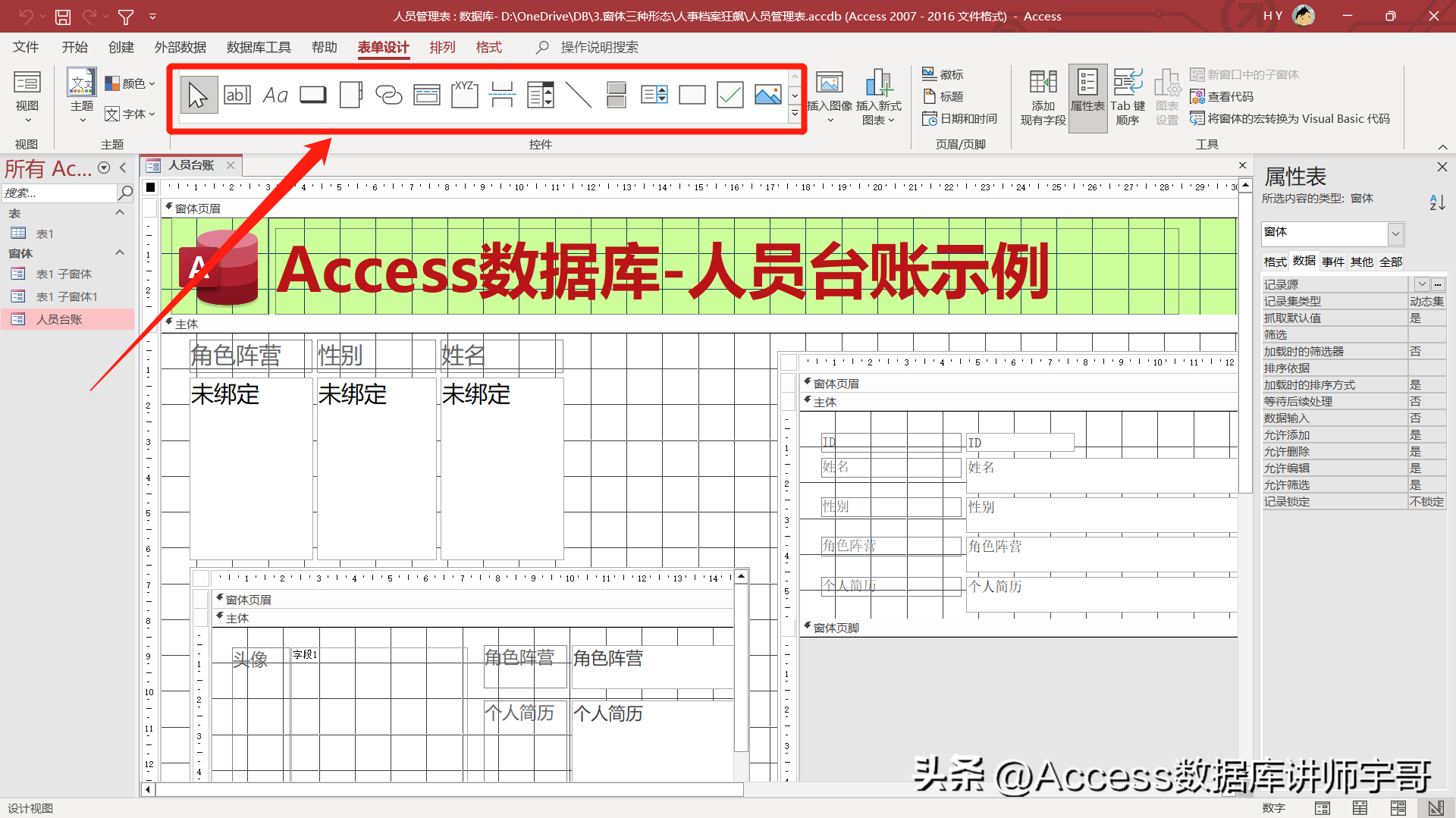The width and height of the screenshot is (1456, 818).
Task: Choose the Text Box control
Action: coord(237,95)
